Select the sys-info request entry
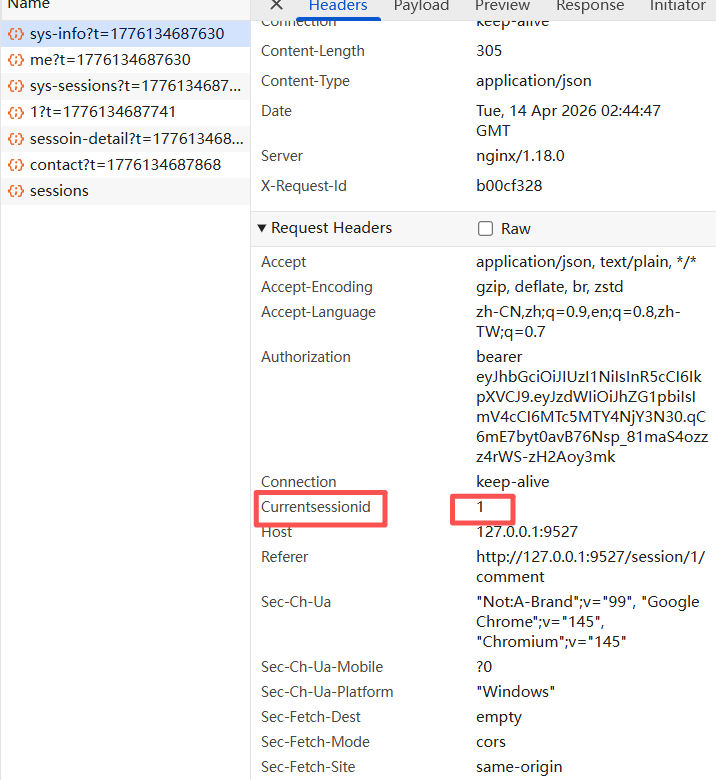Image resolution: width=716 pixels, height=780 pixels. [126, 34]
